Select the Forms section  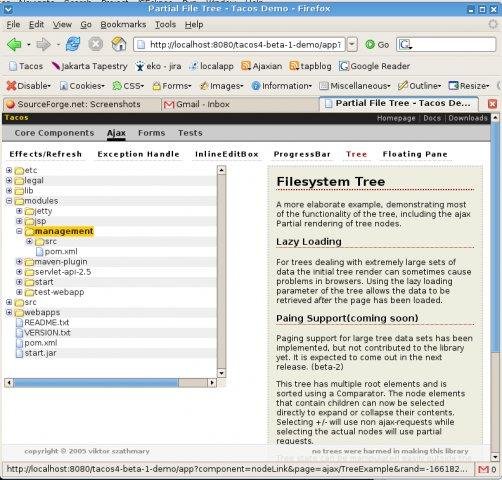152,133
